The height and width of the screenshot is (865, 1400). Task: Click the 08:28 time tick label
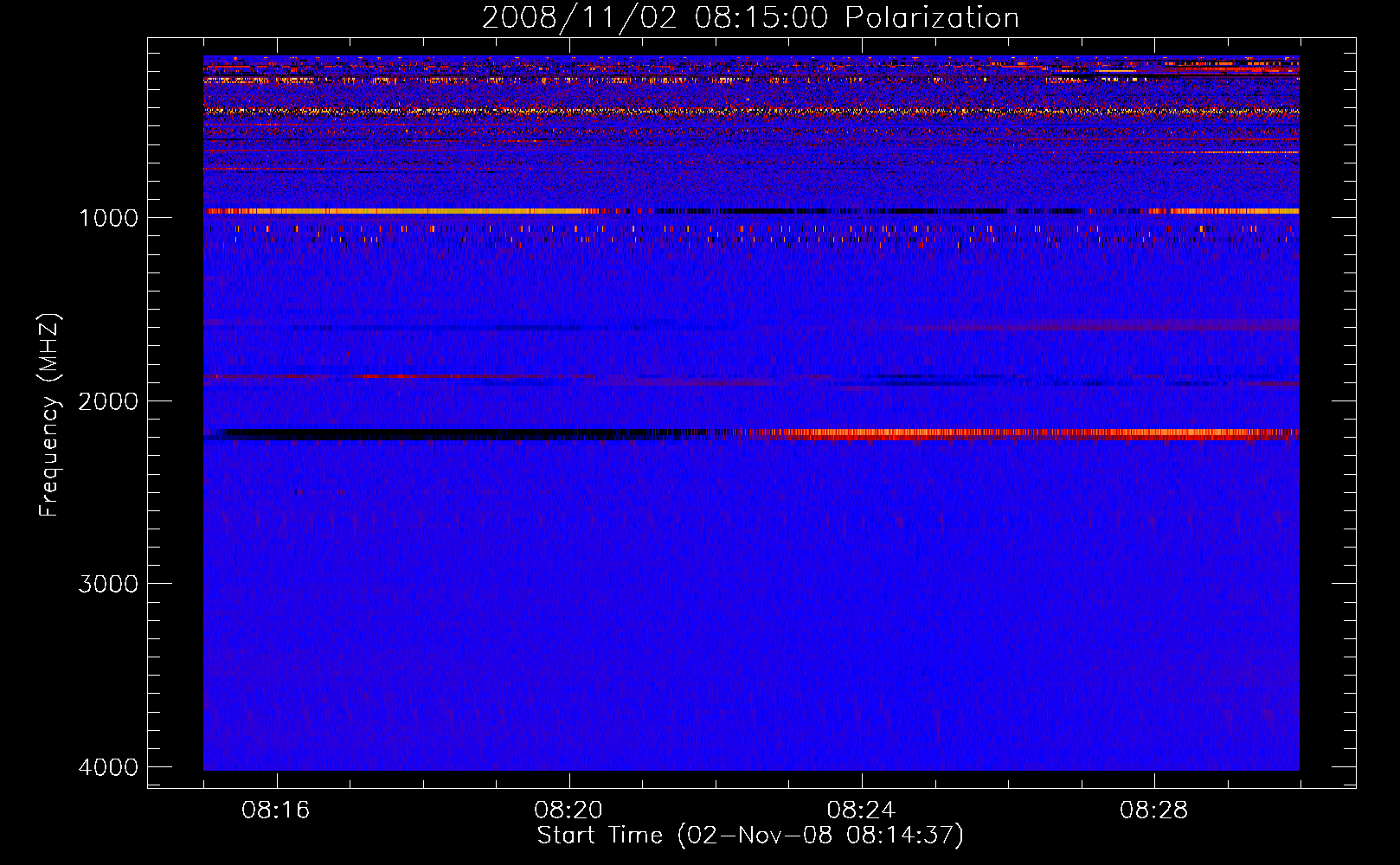click(1153, 811)
